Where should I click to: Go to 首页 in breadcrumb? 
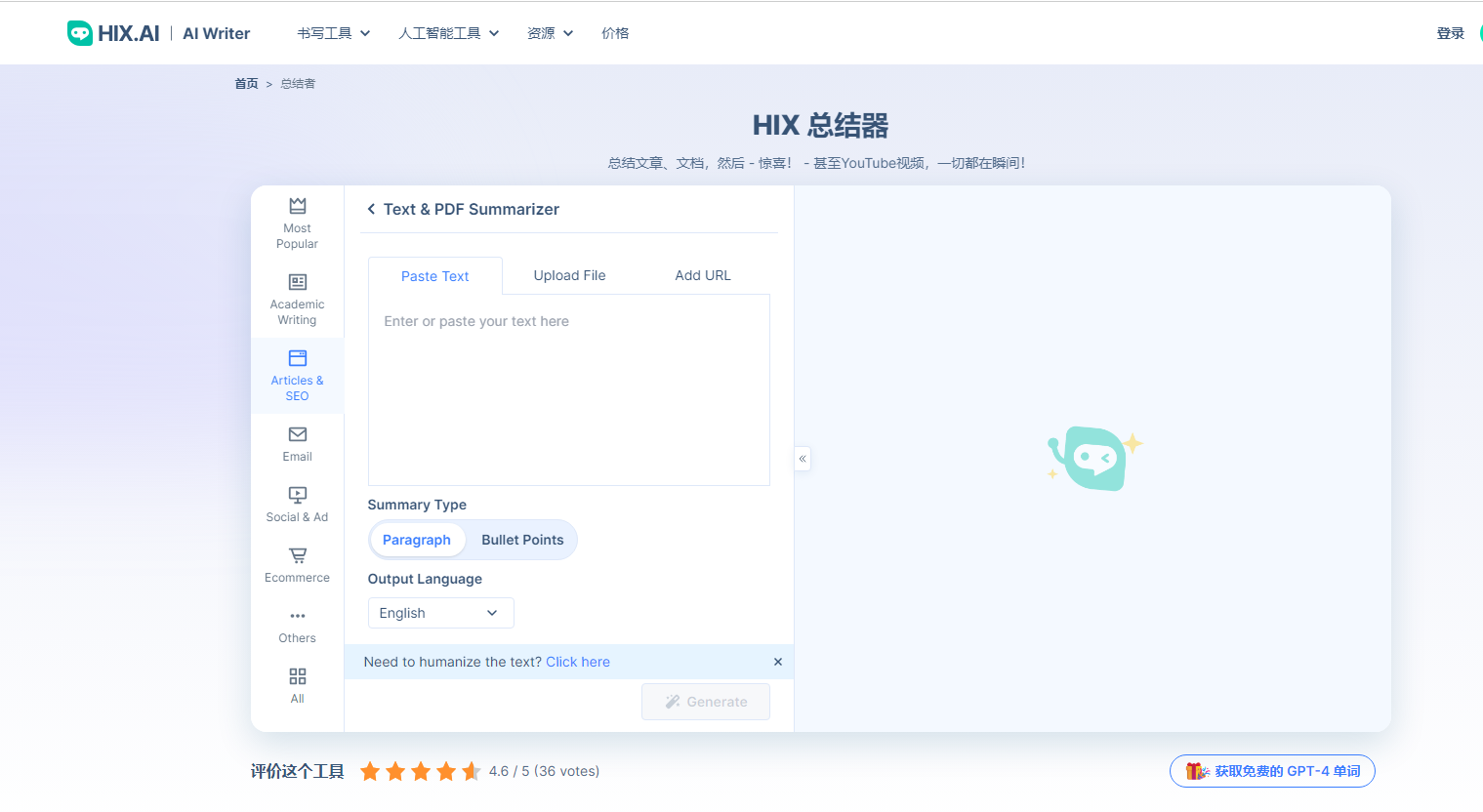pos(246,84)
